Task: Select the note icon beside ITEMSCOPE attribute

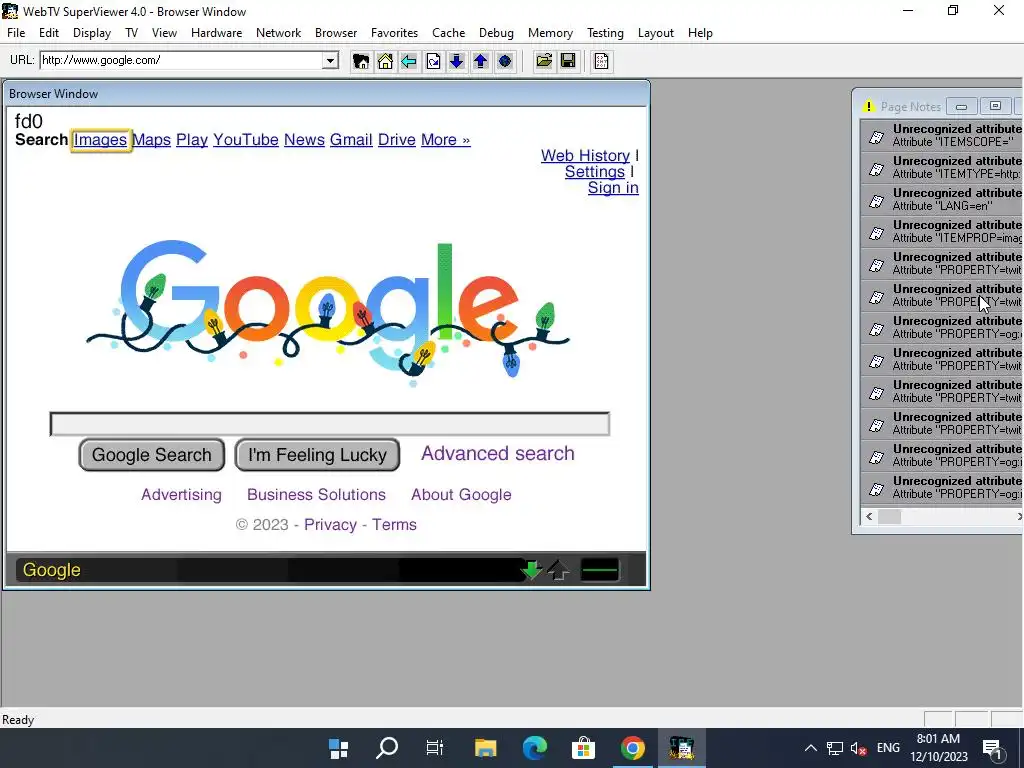Action: point(876,136)
